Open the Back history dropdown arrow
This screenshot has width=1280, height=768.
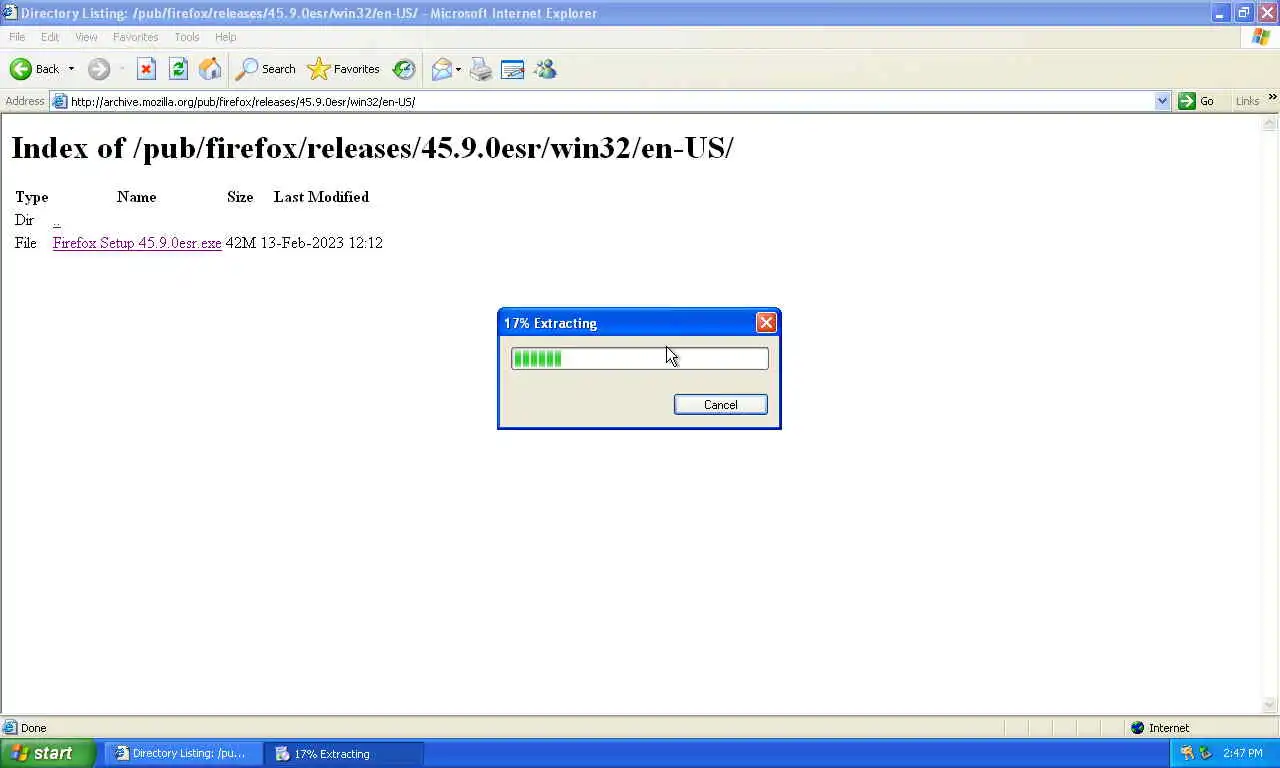point(71,69)
